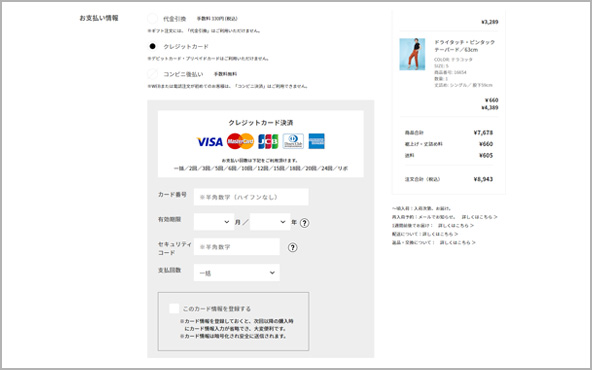This screenshot has height=370, width=592.
Task: Click the item price ¥3,289
Action: [490, 22]
